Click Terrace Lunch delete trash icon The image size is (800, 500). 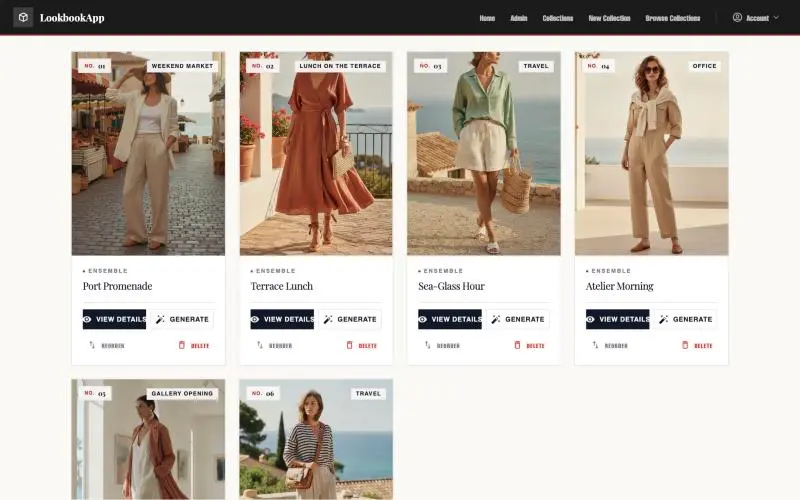(x=349, y=345)
